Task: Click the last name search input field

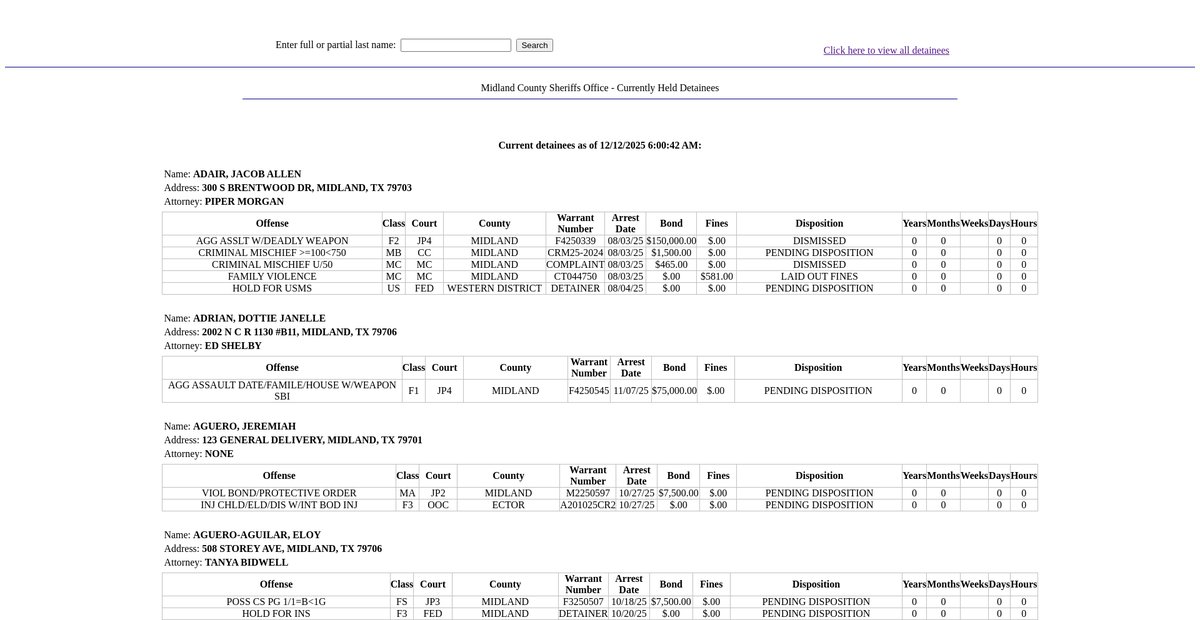Action: [x=455, y=45]
